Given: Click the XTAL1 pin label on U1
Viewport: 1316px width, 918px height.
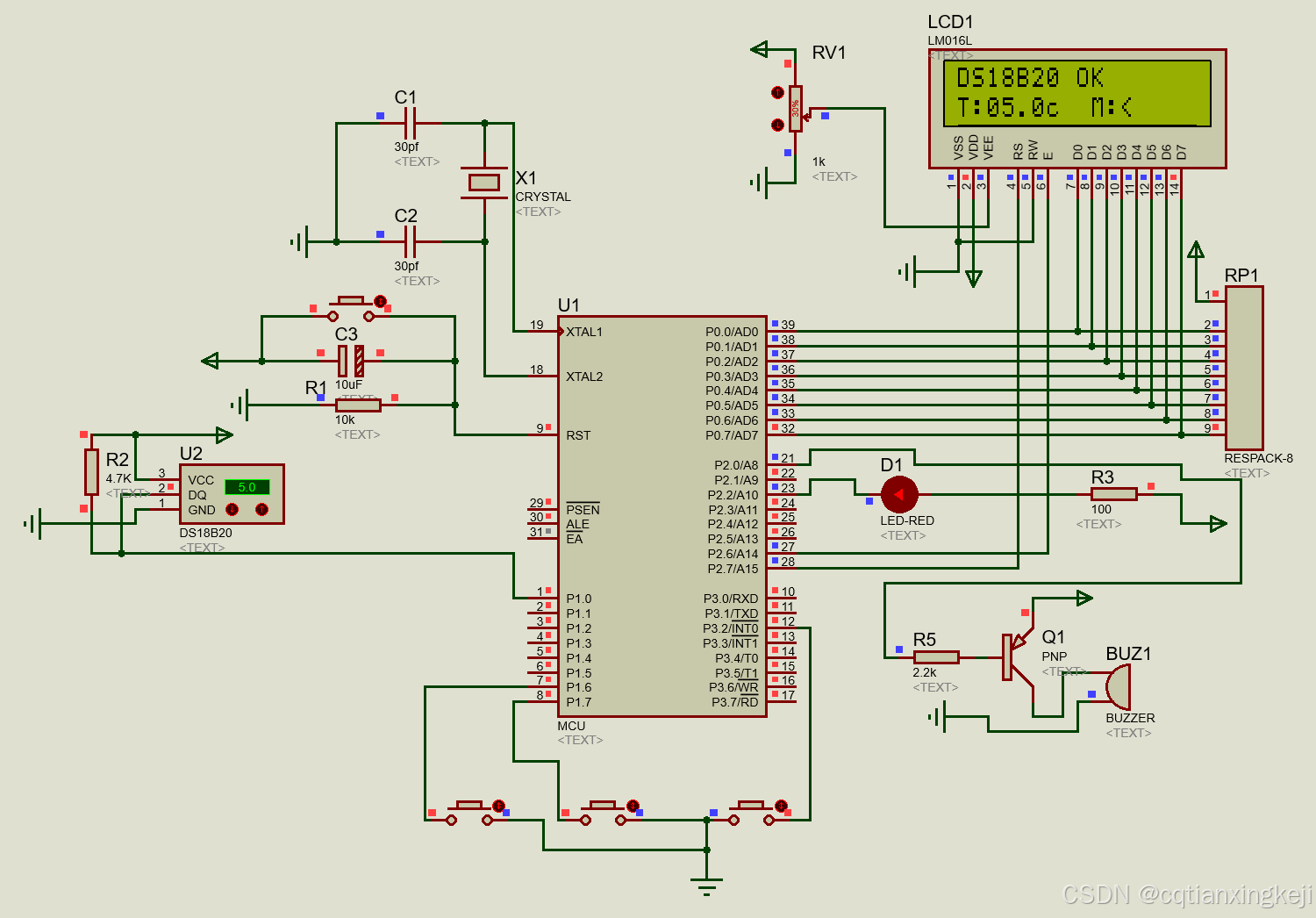Looking at the screenshot, I should click(584, 332).
